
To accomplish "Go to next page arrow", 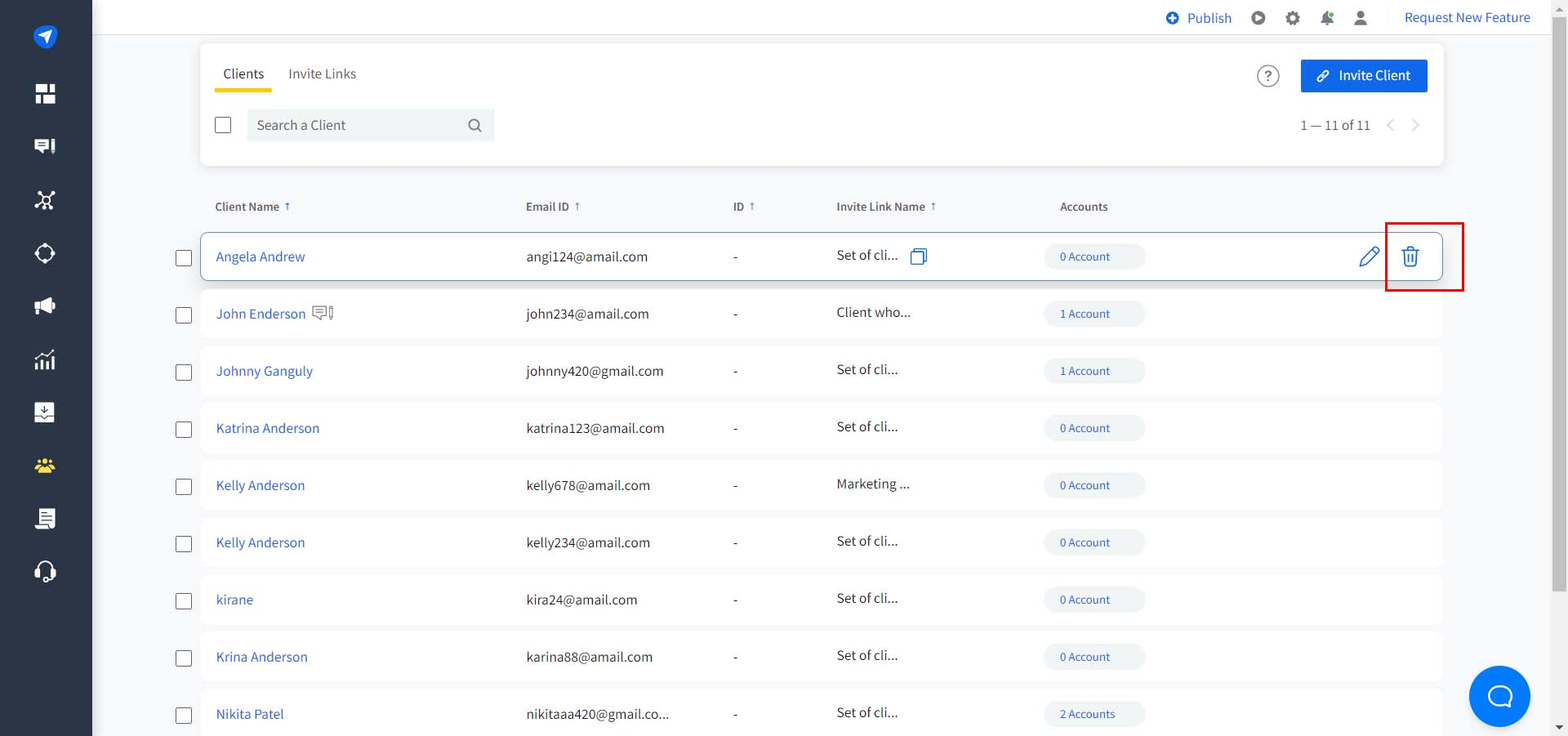I will pos(1415,125).
